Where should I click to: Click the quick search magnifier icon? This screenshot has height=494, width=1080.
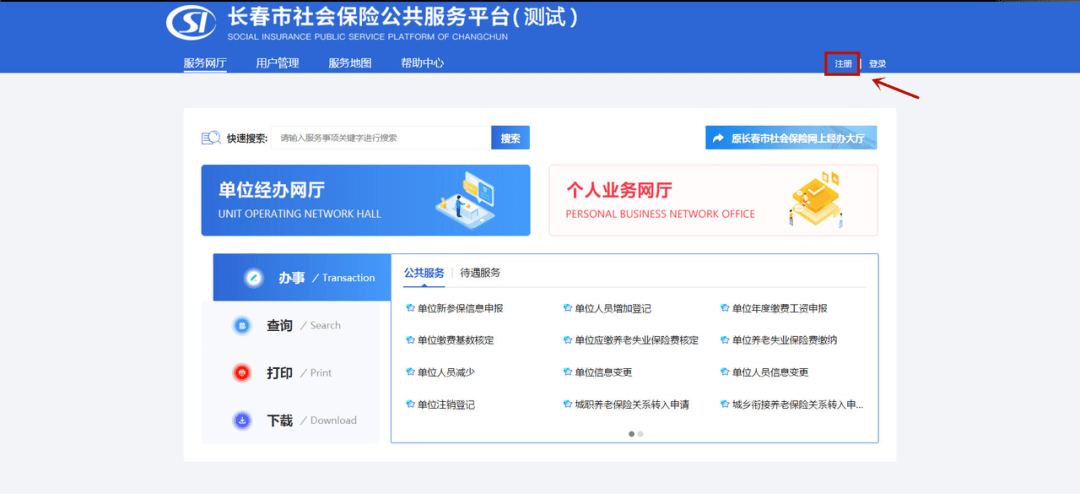click(x=210, y=138)
